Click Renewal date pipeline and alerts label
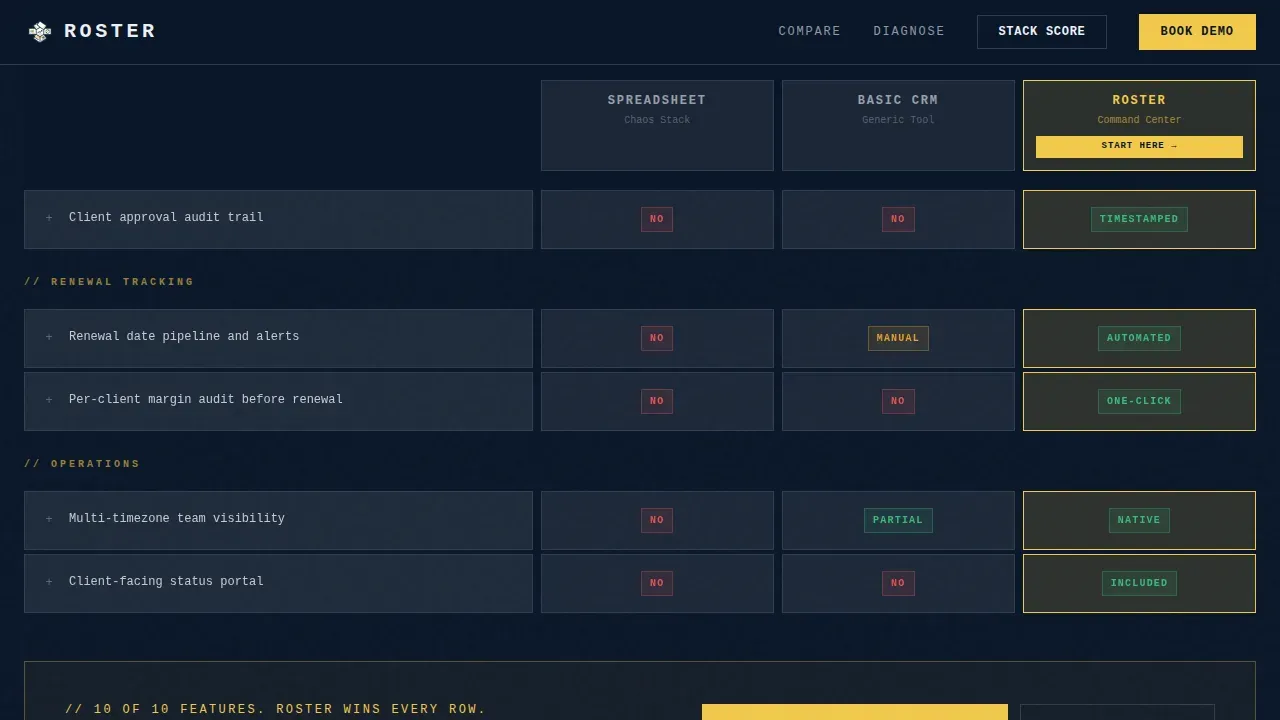 [184, 337]
